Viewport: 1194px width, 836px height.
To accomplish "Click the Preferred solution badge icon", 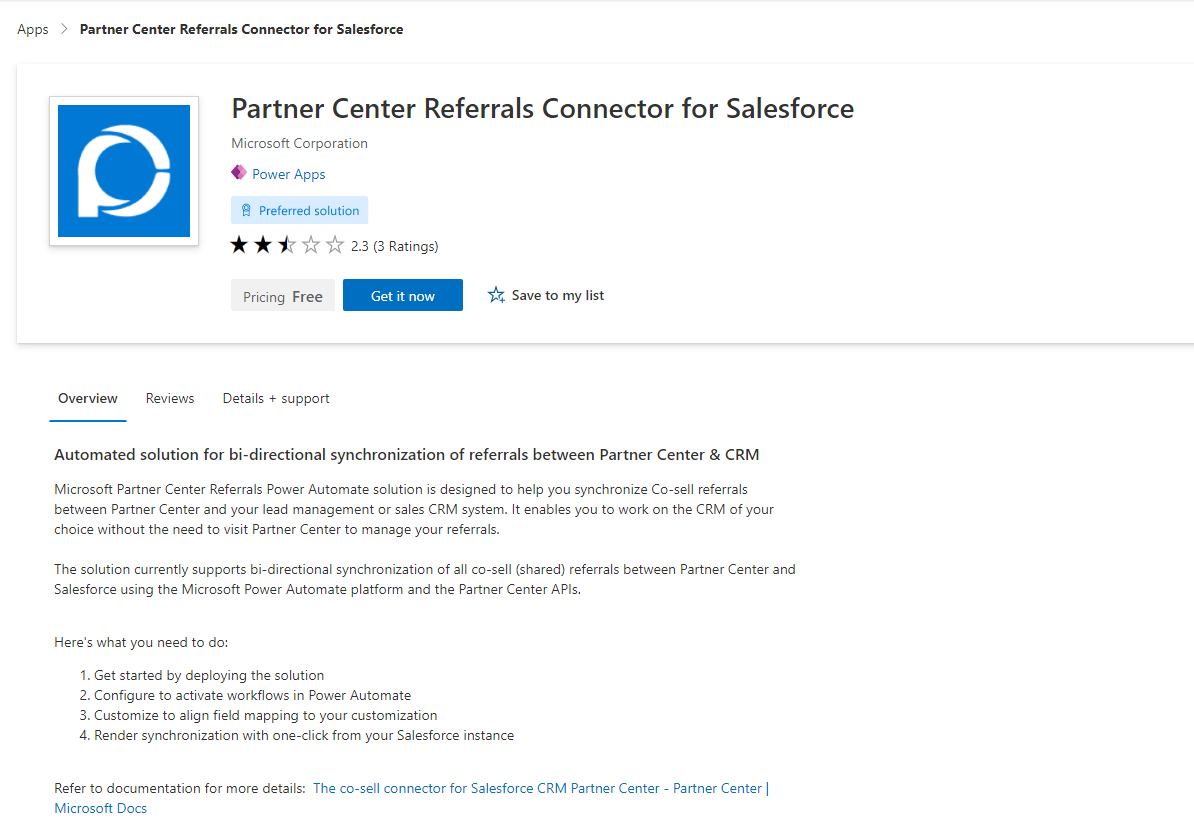I will [246, 210].
